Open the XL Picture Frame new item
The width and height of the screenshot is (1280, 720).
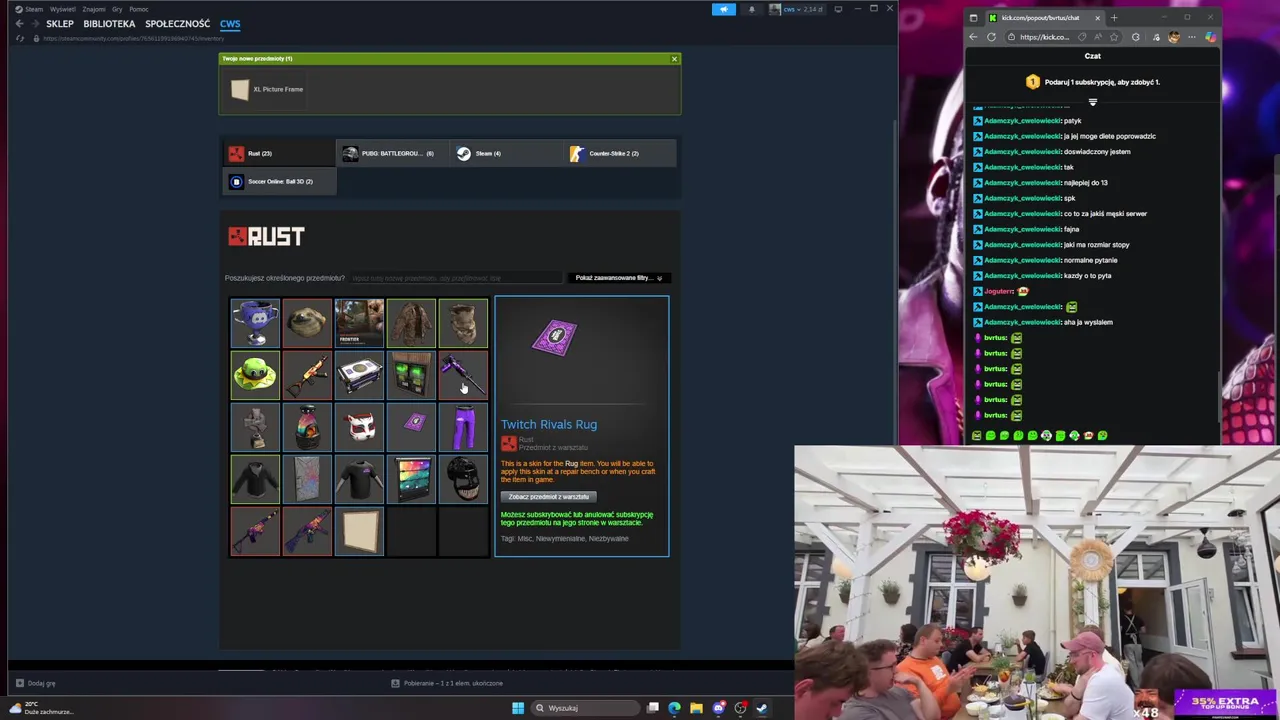tap(267, 89)
